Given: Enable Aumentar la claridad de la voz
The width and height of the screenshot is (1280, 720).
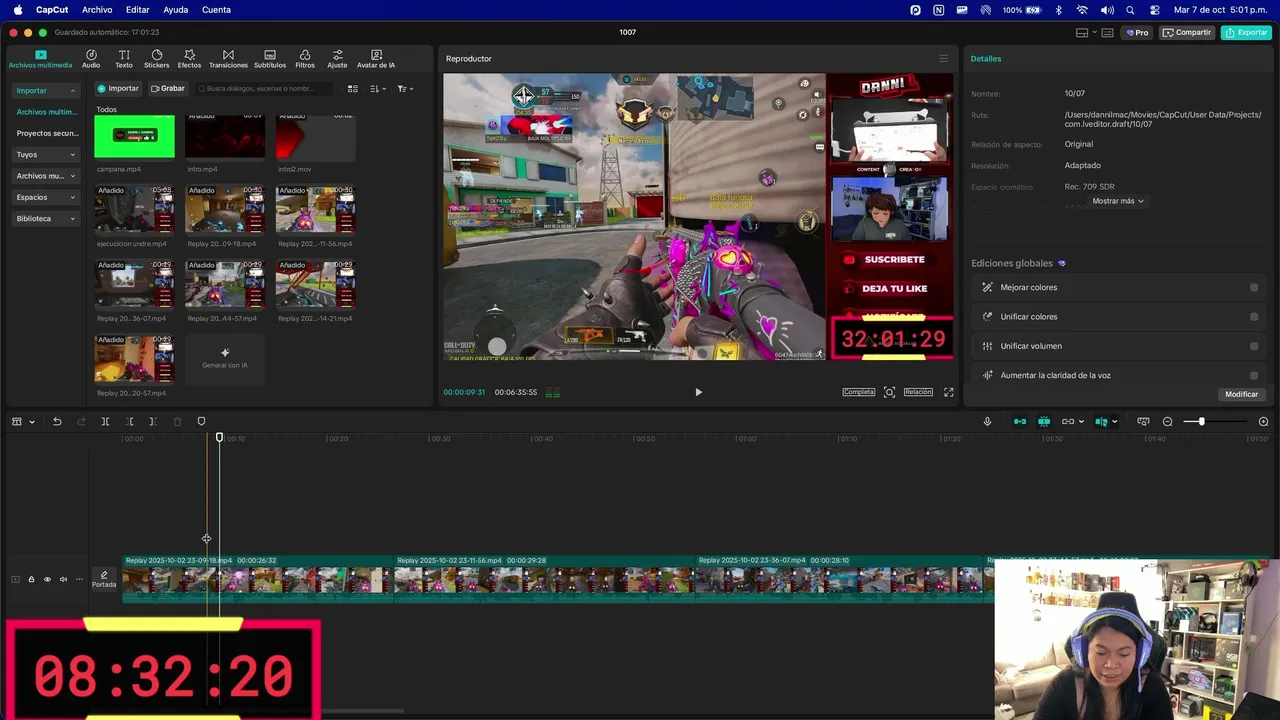Looking at the screenshot, I should [x=1254, y=375].
